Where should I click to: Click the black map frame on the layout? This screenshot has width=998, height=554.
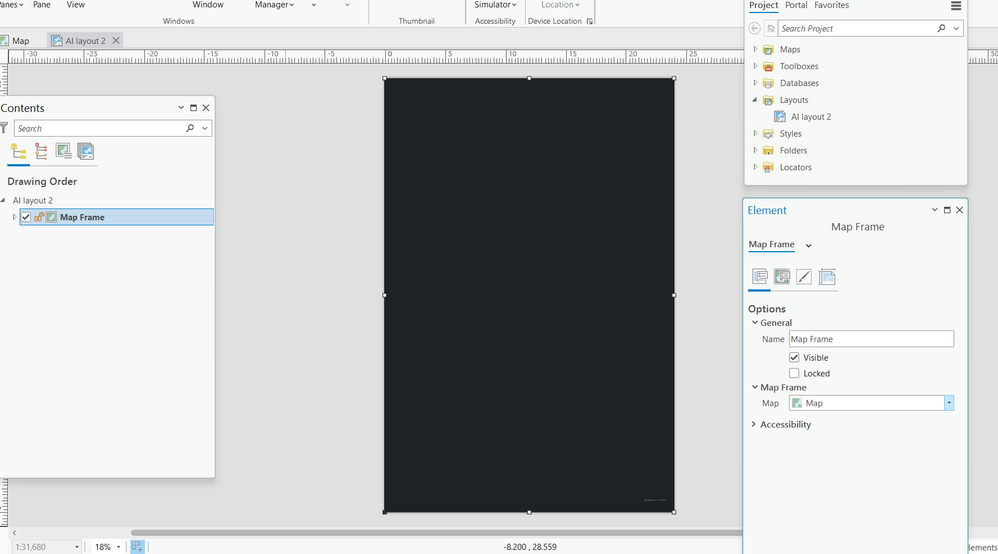click(529, 295)
